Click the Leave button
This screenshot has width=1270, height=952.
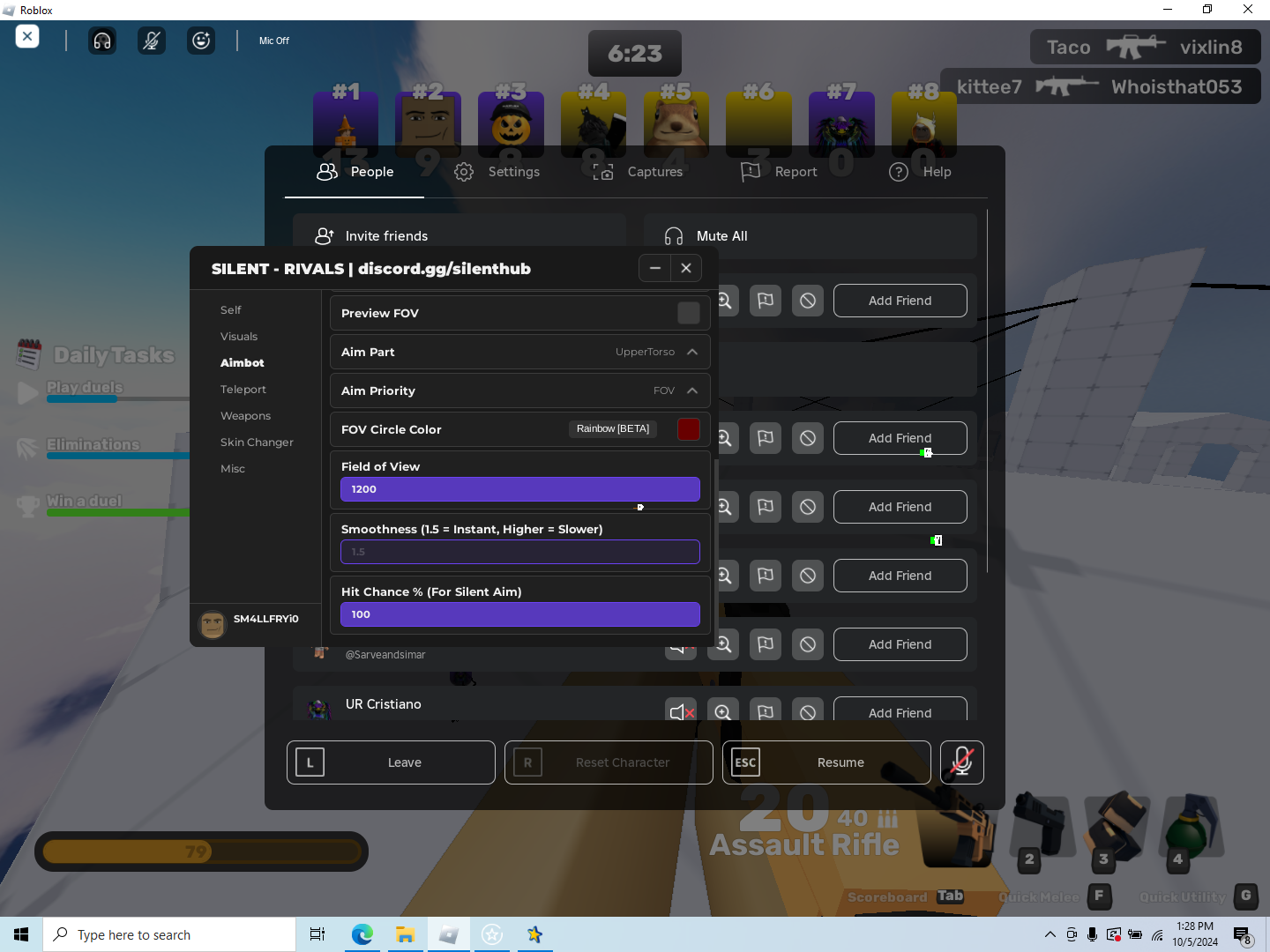tap(391, 762)
